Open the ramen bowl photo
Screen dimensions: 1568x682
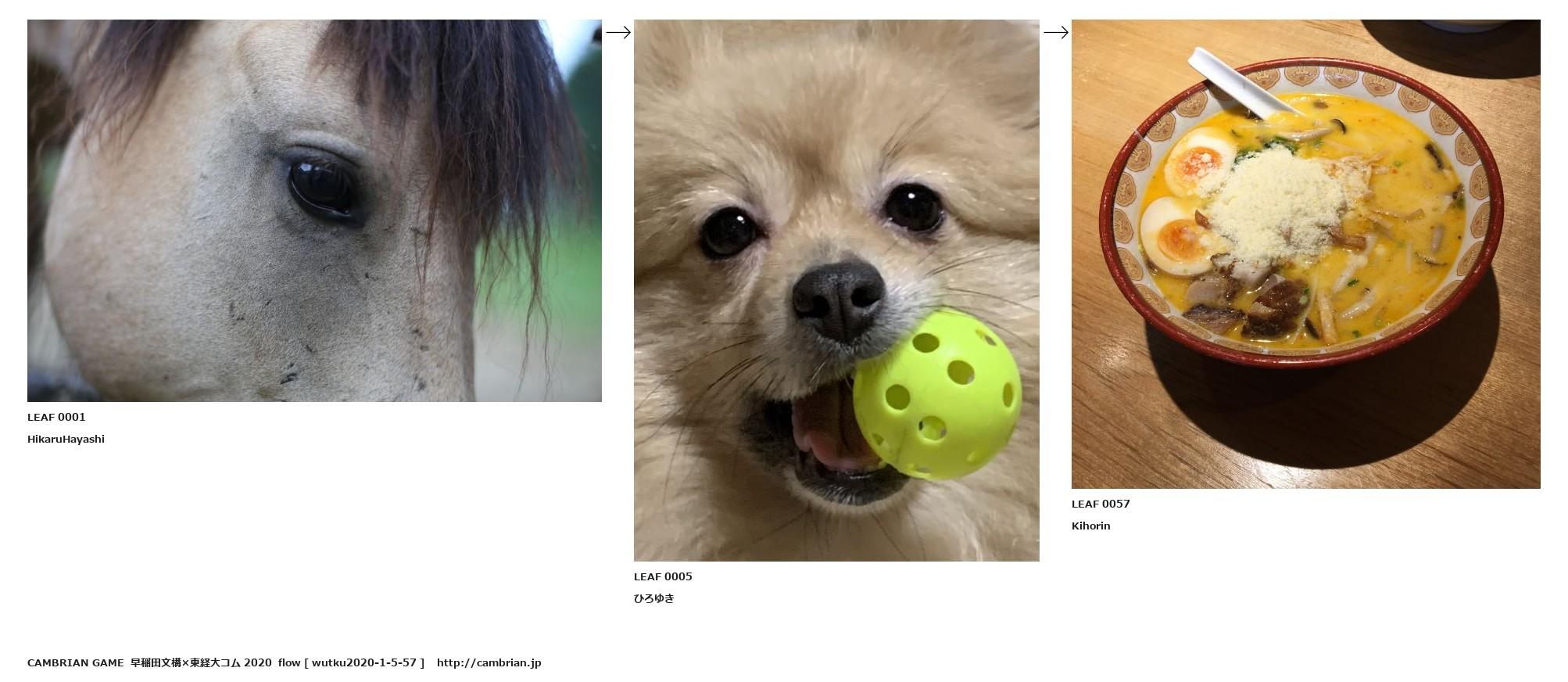(1305, 254)
